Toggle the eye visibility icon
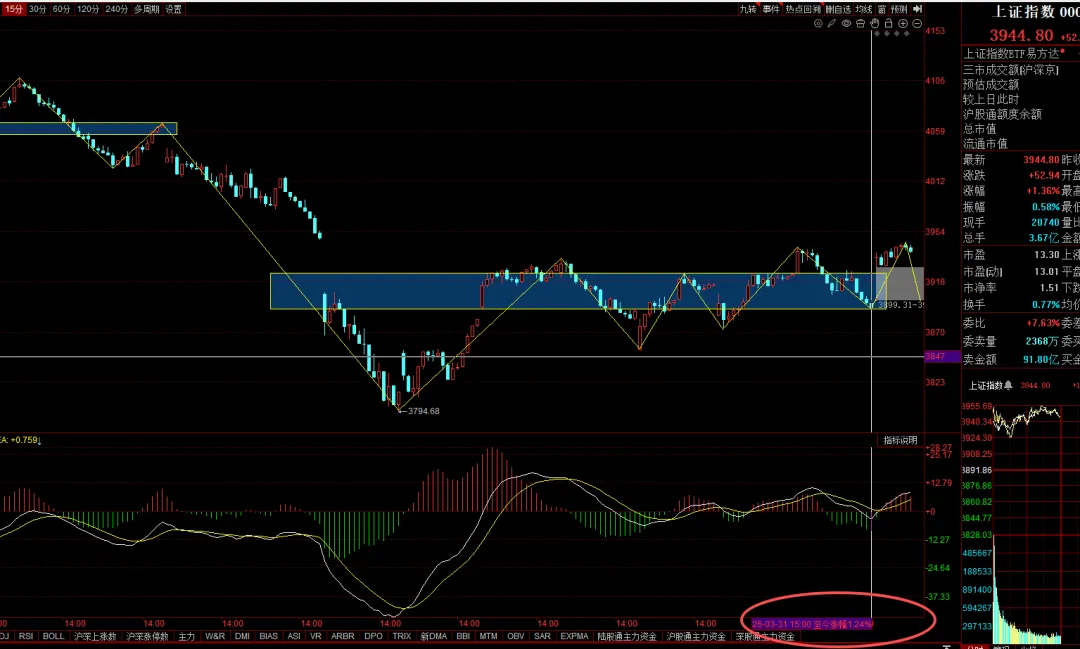1080x649 pixels. click(847, 23)
